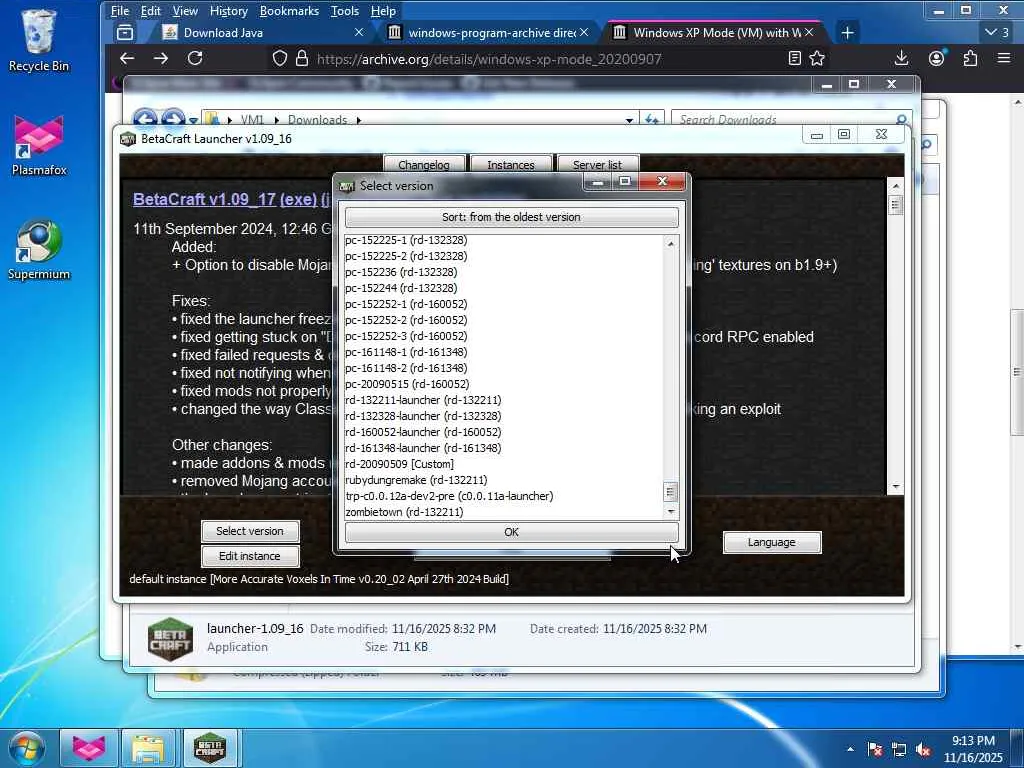This screenshot has width=1024, height=768.
Task: Click the network icon in the system tray
Action: 899,750
